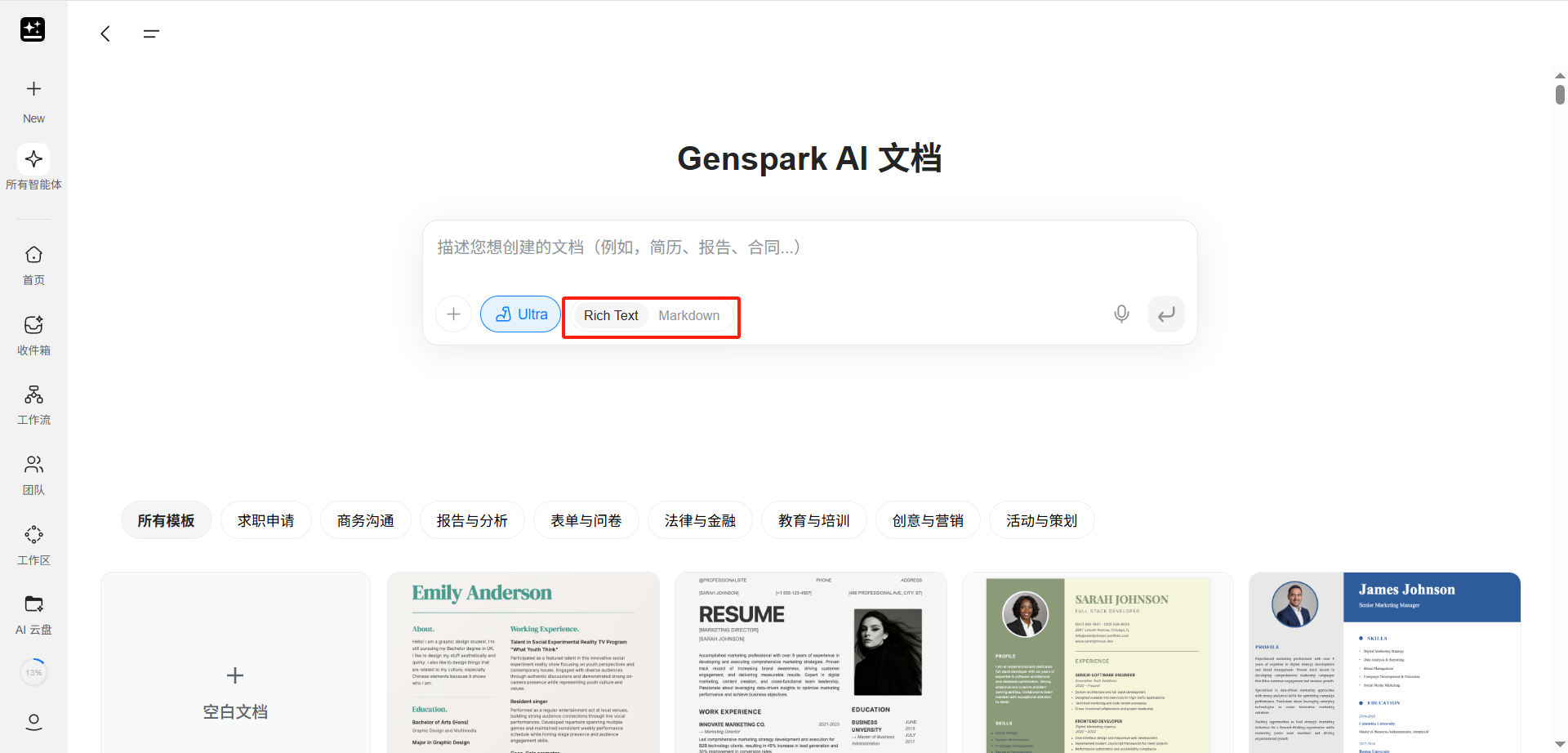The image size is (1568, 753).
Task: Open the Emily Anderson resume template
Action: (523, 662)
